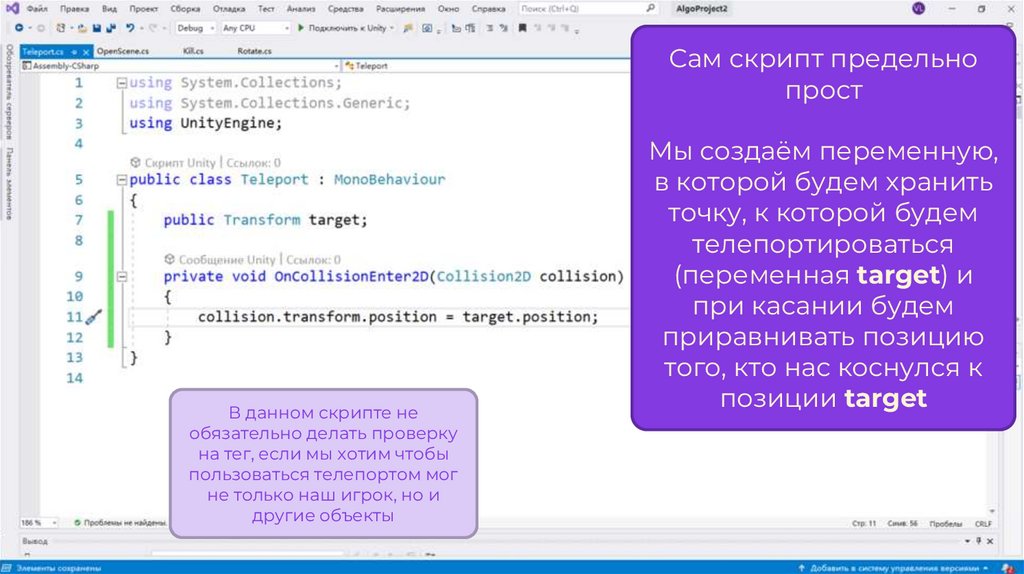Click the bookmark icon in the toolbar
This screenshot has width=1024, height=574.
click(x=522, y=28)
